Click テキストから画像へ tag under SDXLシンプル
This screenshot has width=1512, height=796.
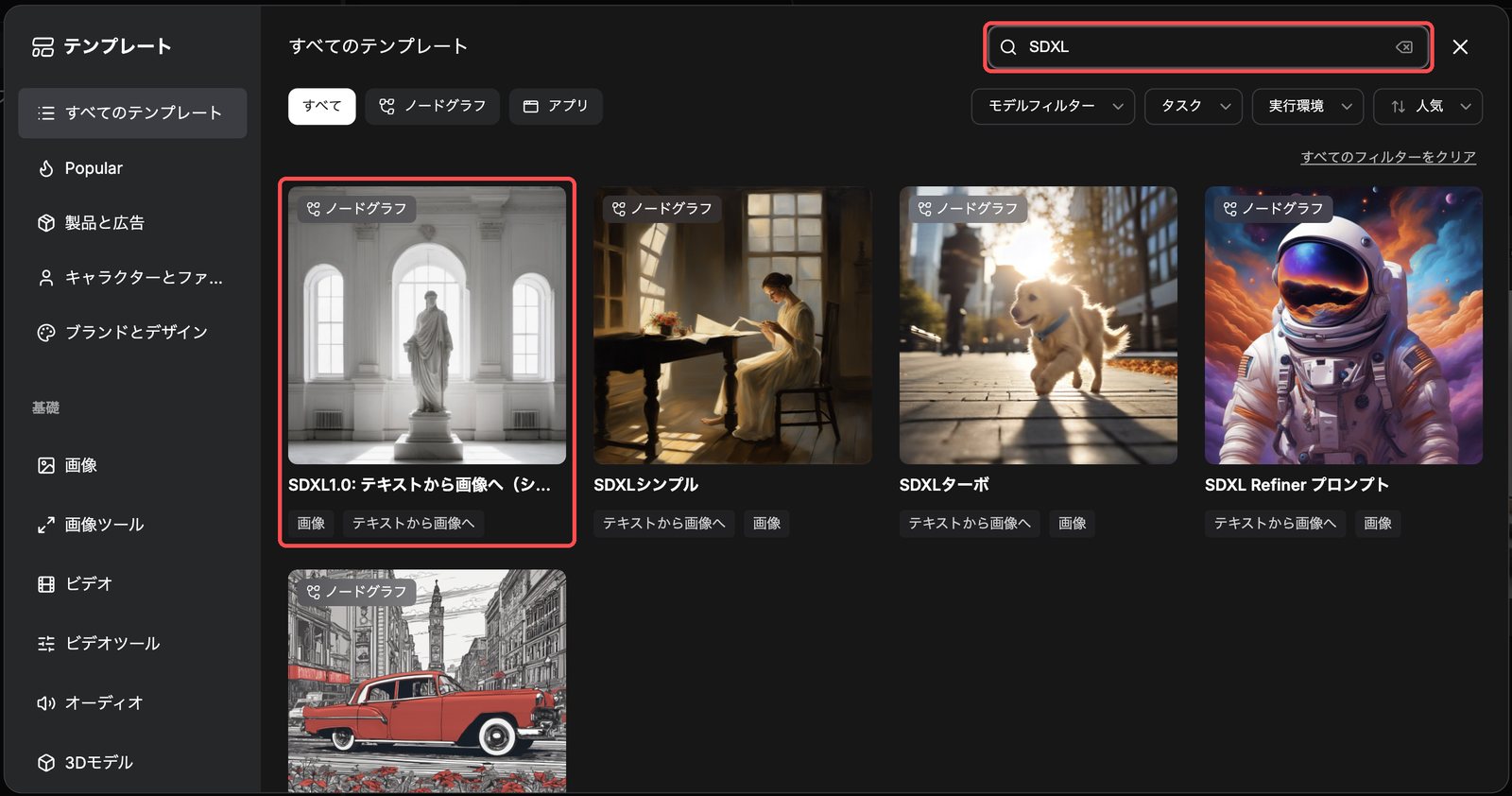coord(664,524)
